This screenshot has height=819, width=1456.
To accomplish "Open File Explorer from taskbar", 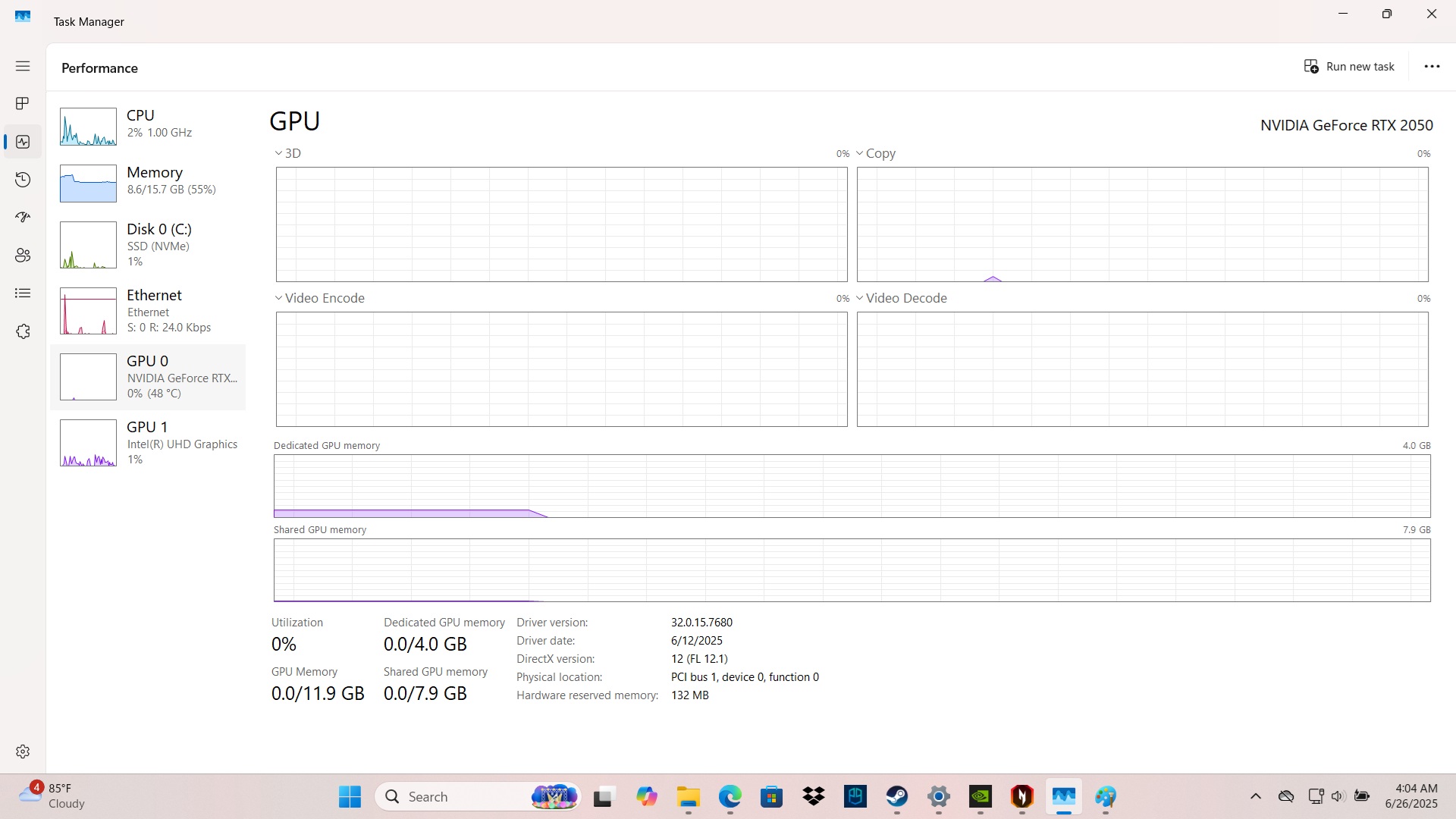I will 688,796.
